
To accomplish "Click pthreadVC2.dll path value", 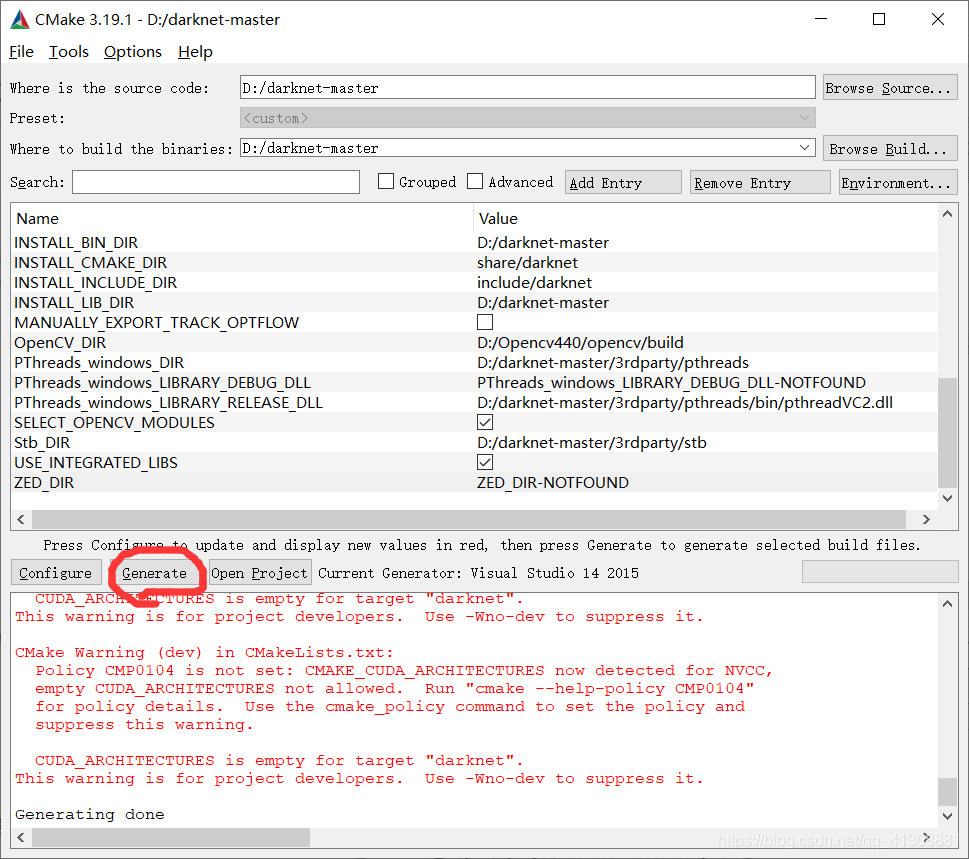I will pos(685,403).
